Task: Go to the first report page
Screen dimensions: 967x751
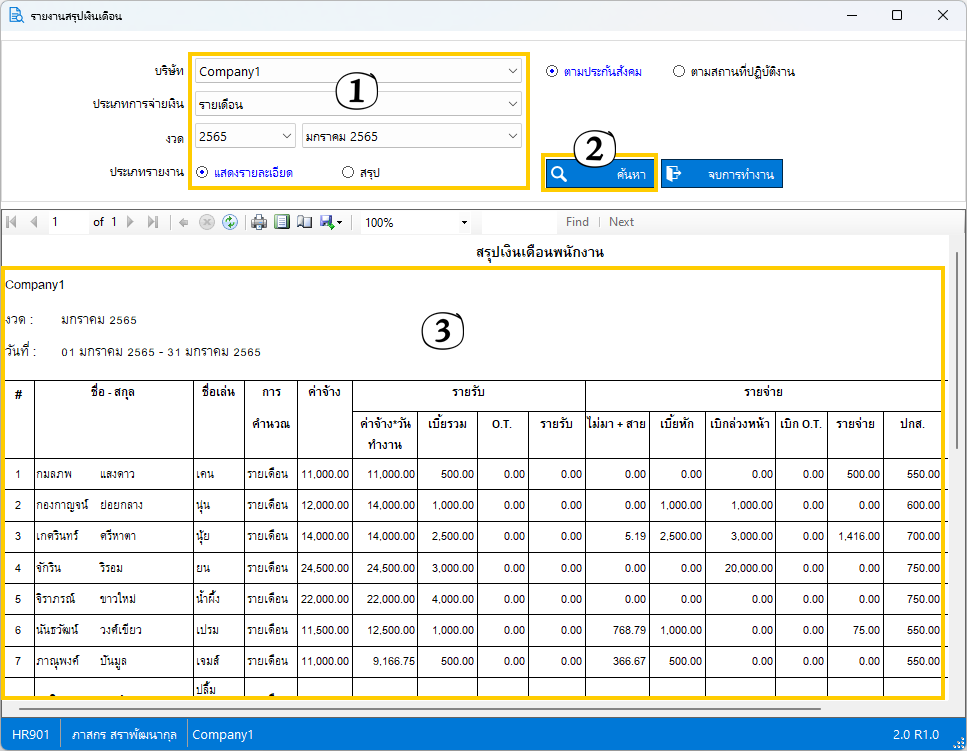Action: point(11,222)
